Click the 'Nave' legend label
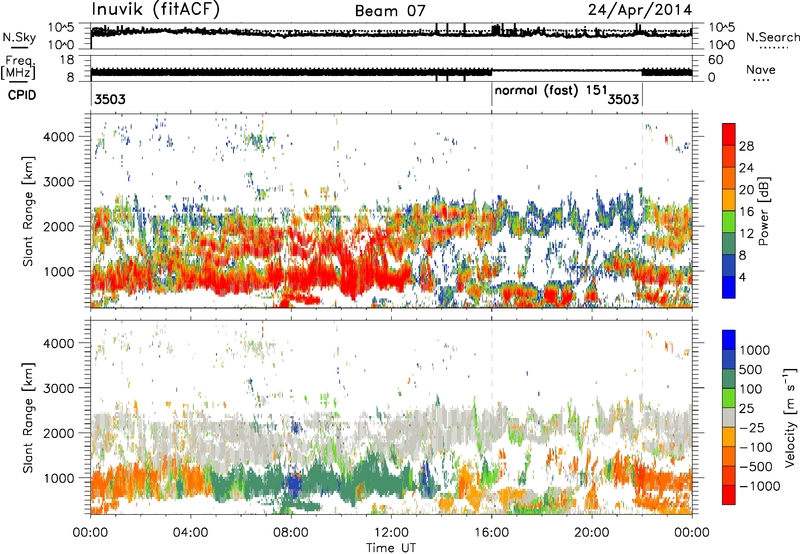This screenshot has width=800, height=554. point(761,69)
